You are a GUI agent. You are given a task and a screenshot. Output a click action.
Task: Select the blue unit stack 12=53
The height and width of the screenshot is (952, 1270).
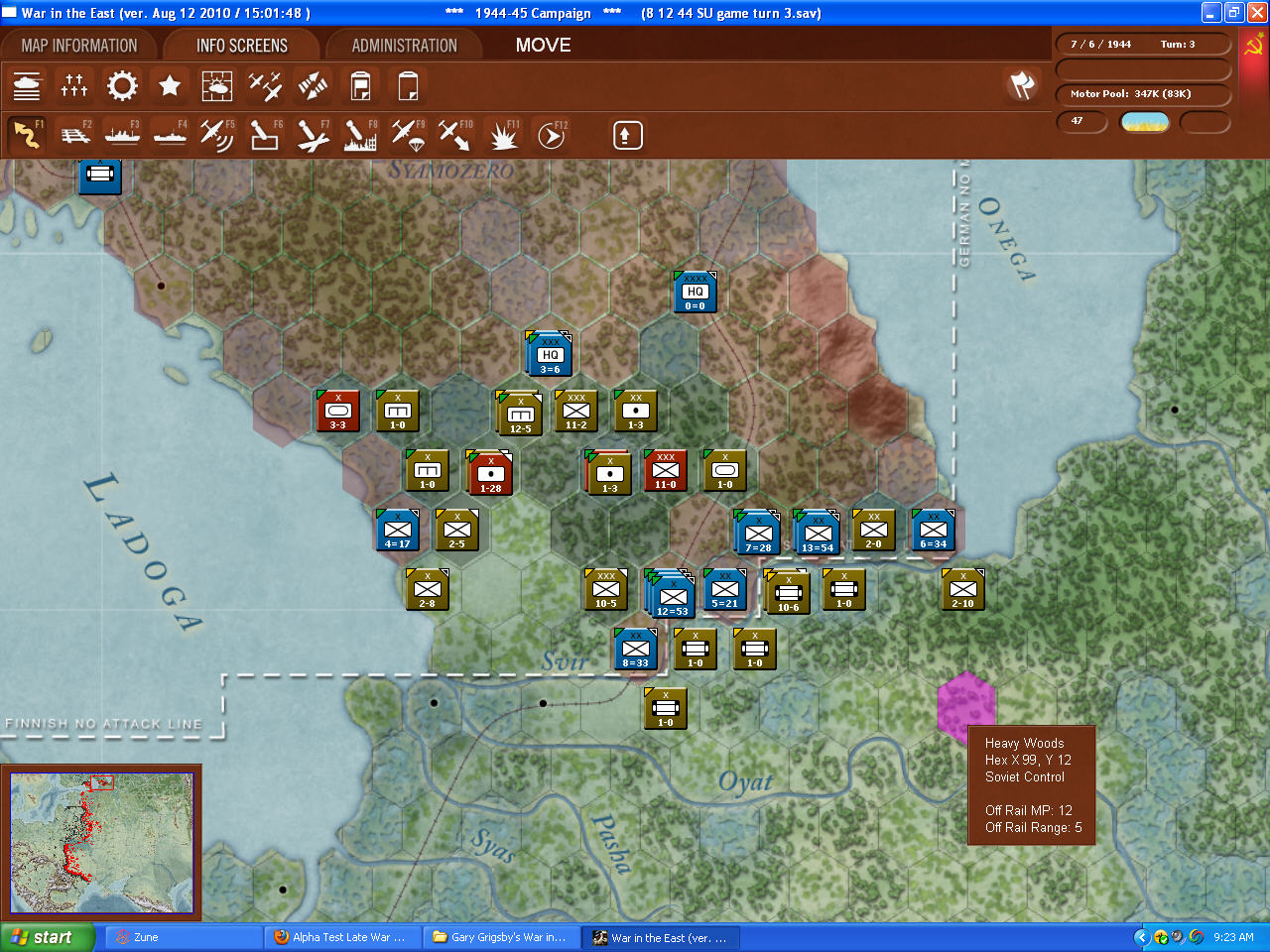coord(671,593)
